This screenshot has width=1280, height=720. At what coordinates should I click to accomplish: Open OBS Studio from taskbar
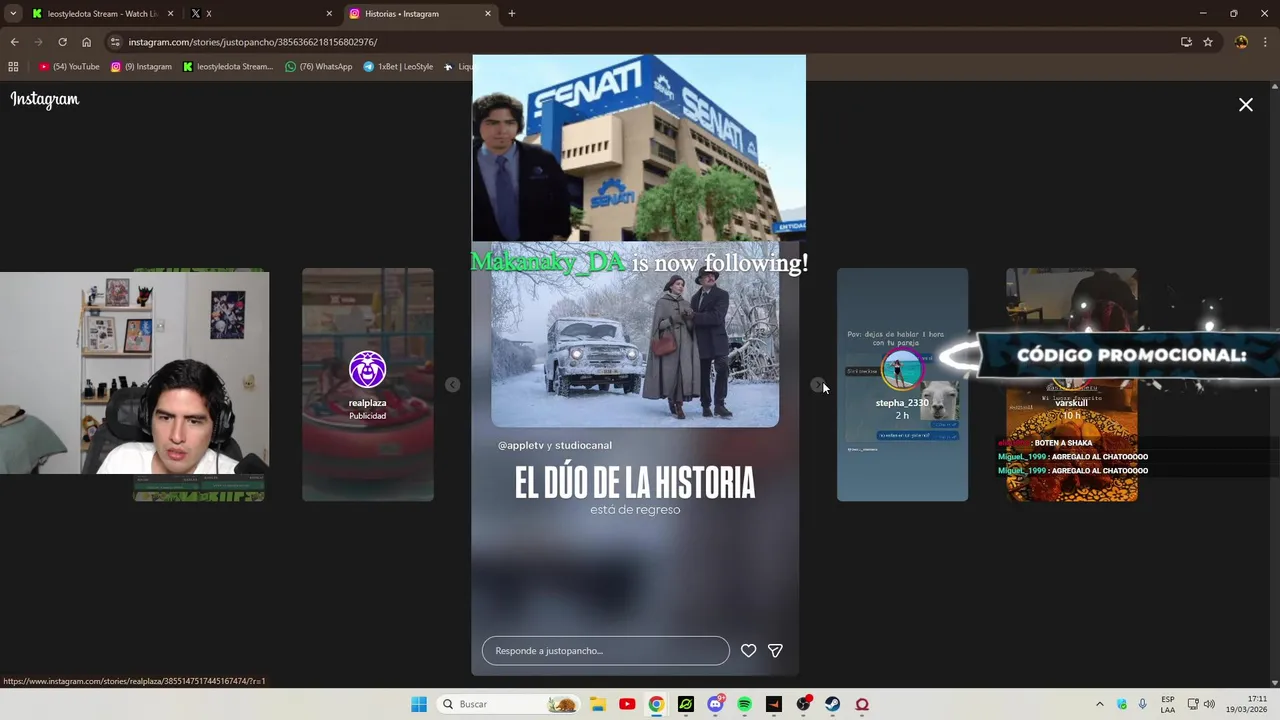pos(803,704)
